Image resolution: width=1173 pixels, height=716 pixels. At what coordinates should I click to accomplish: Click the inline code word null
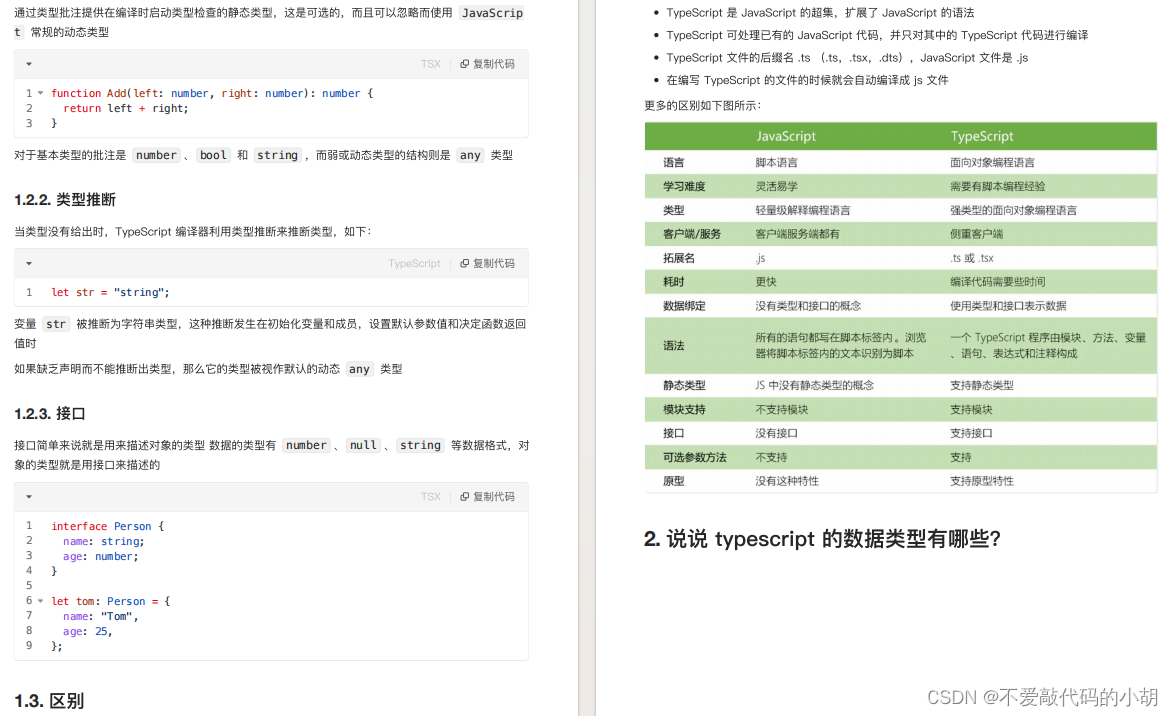[364, 445]
